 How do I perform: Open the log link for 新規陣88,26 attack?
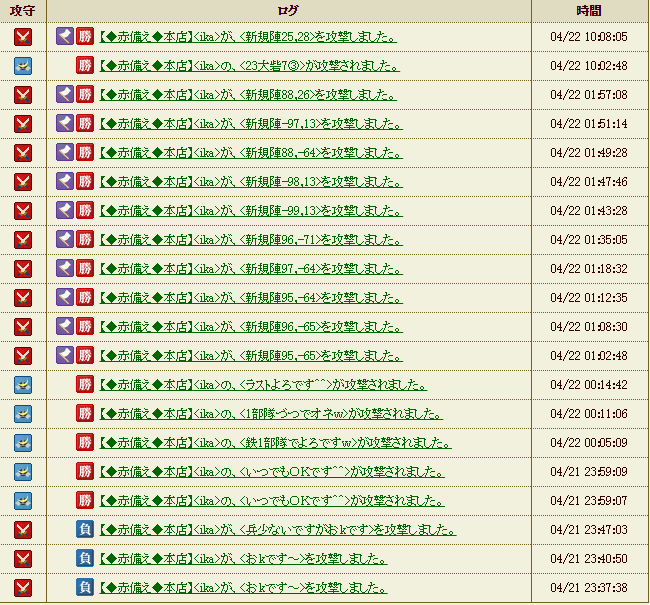[248, 95]
